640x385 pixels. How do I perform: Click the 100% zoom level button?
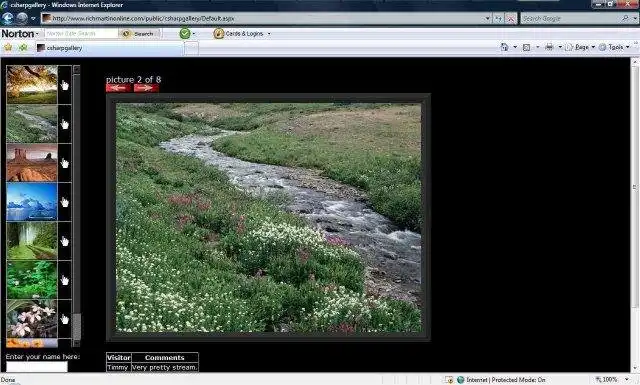607,380
